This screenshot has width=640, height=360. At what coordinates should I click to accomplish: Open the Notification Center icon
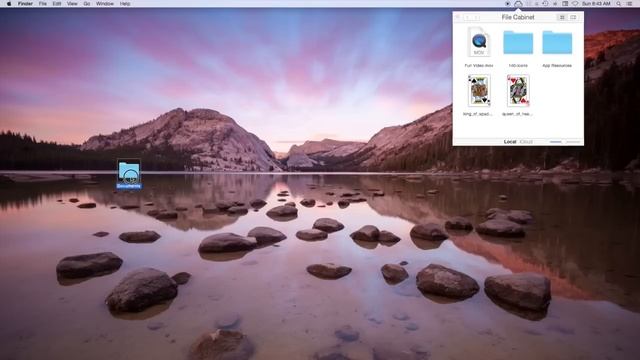coord(629,4)
